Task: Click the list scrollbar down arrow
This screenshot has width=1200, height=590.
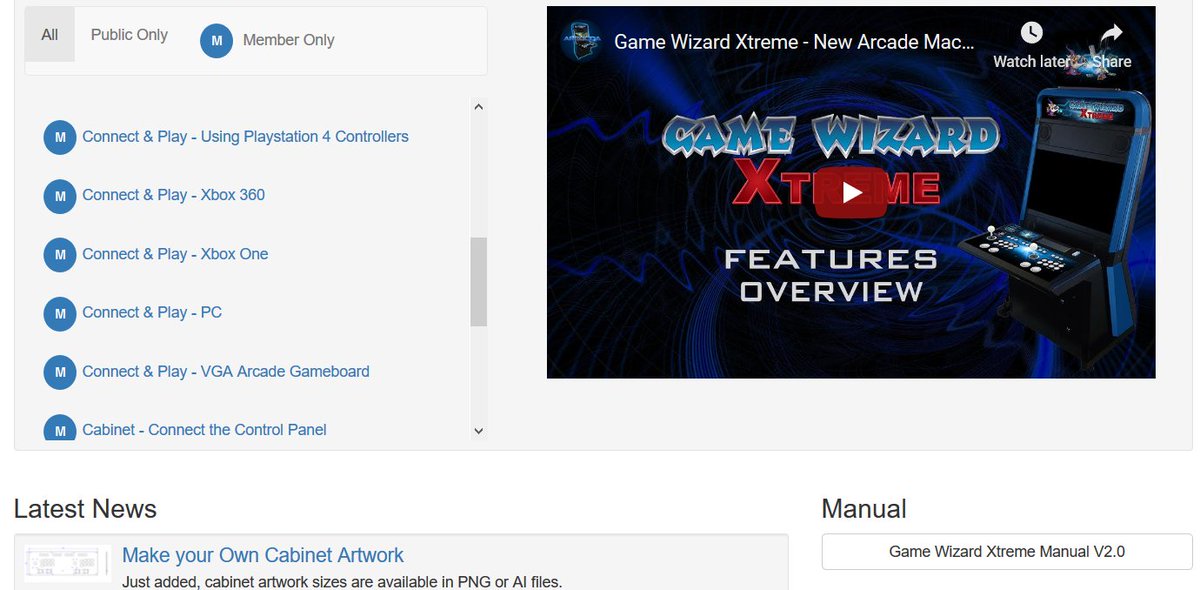Action: tap(478, 431)
